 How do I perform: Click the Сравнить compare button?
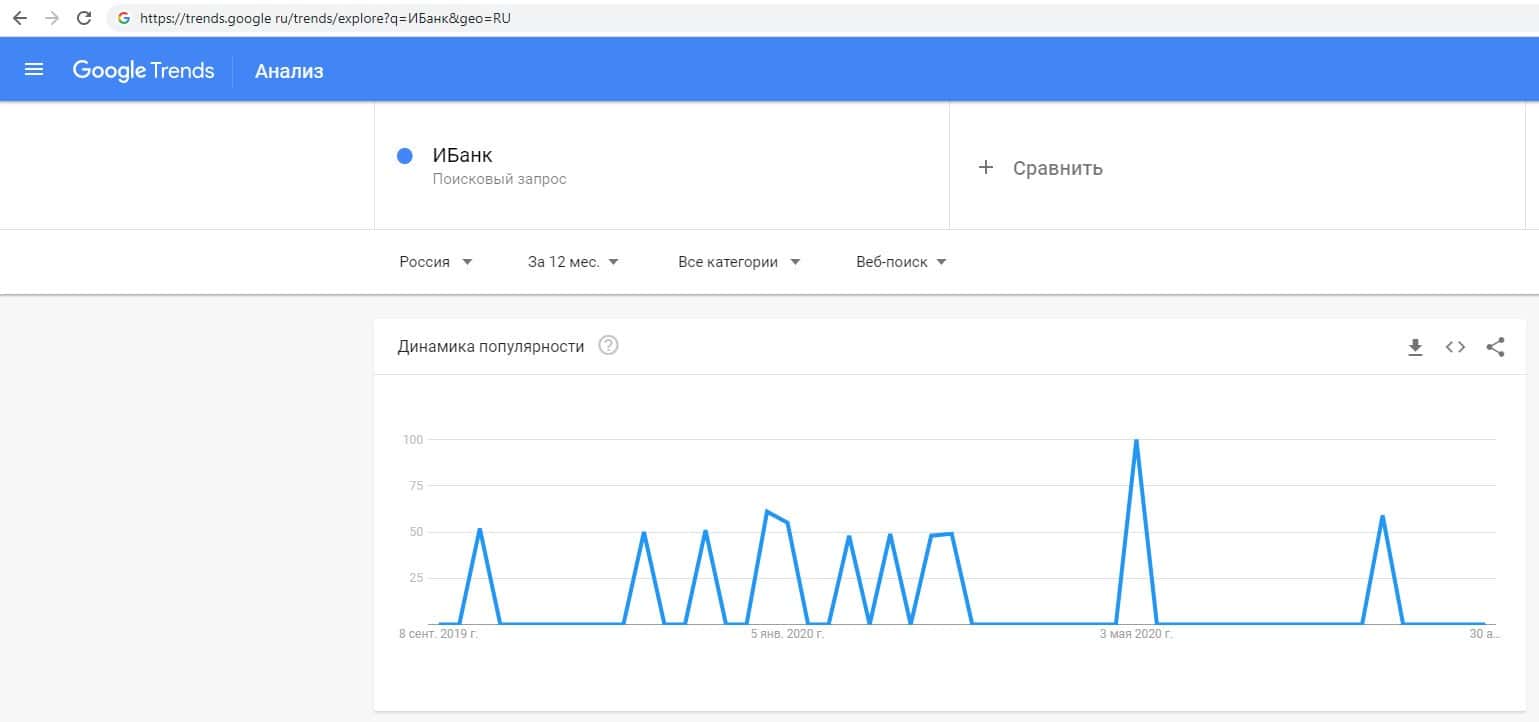[x=1057, y=168]
